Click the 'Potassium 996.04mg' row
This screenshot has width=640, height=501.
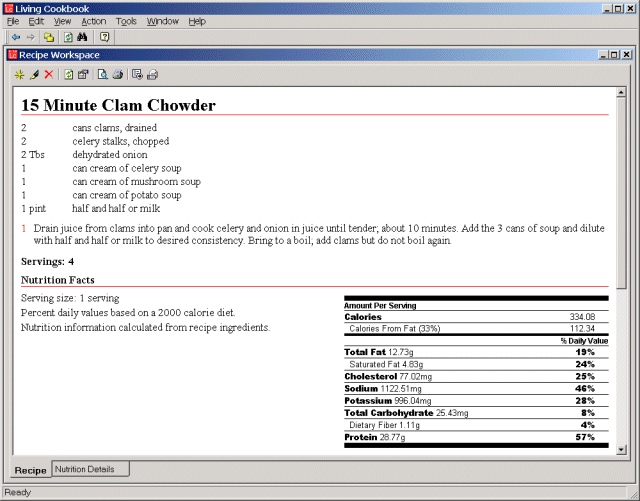476,401
